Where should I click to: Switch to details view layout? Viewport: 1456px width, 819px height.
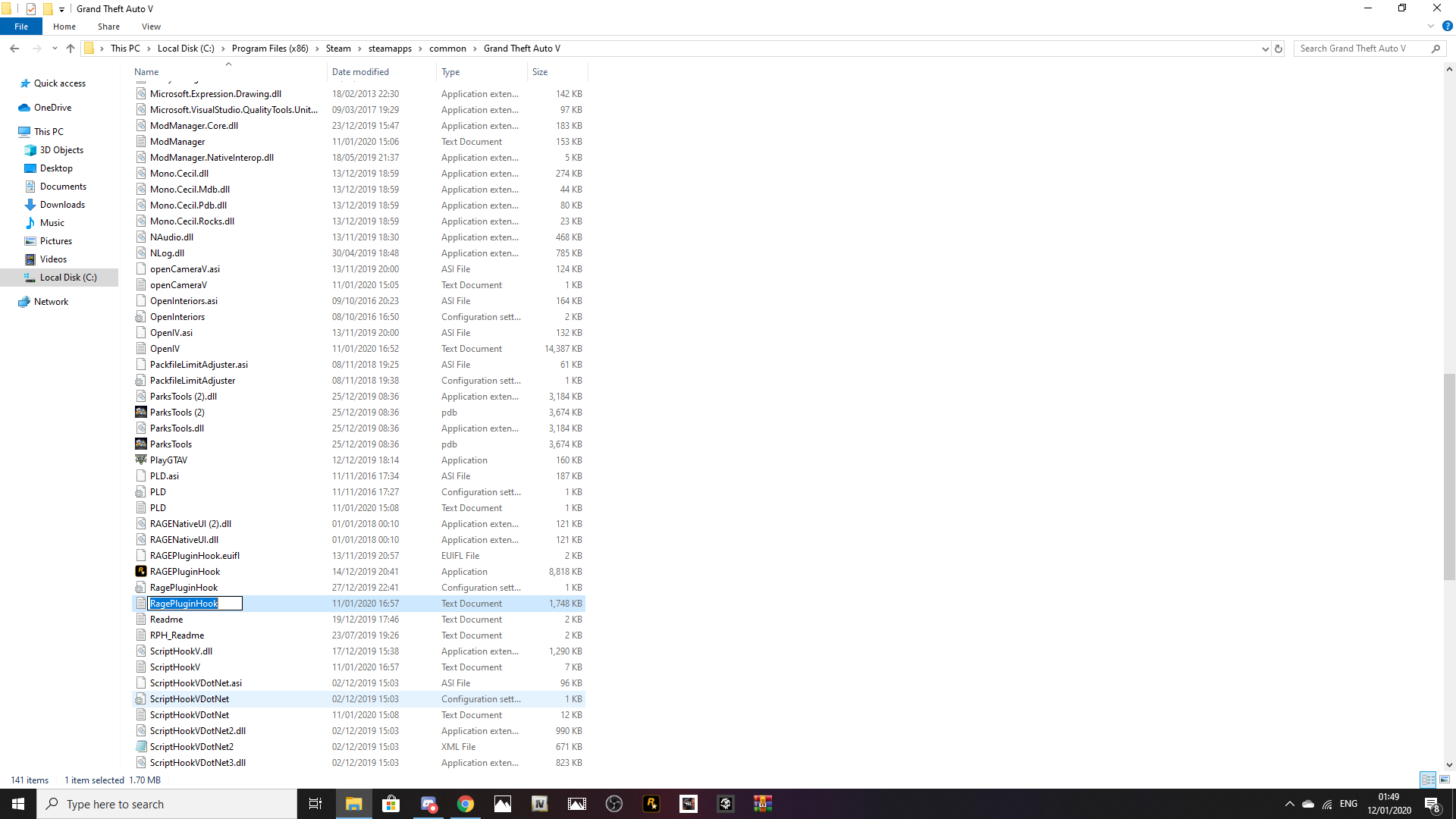(x=1428, y=780)
